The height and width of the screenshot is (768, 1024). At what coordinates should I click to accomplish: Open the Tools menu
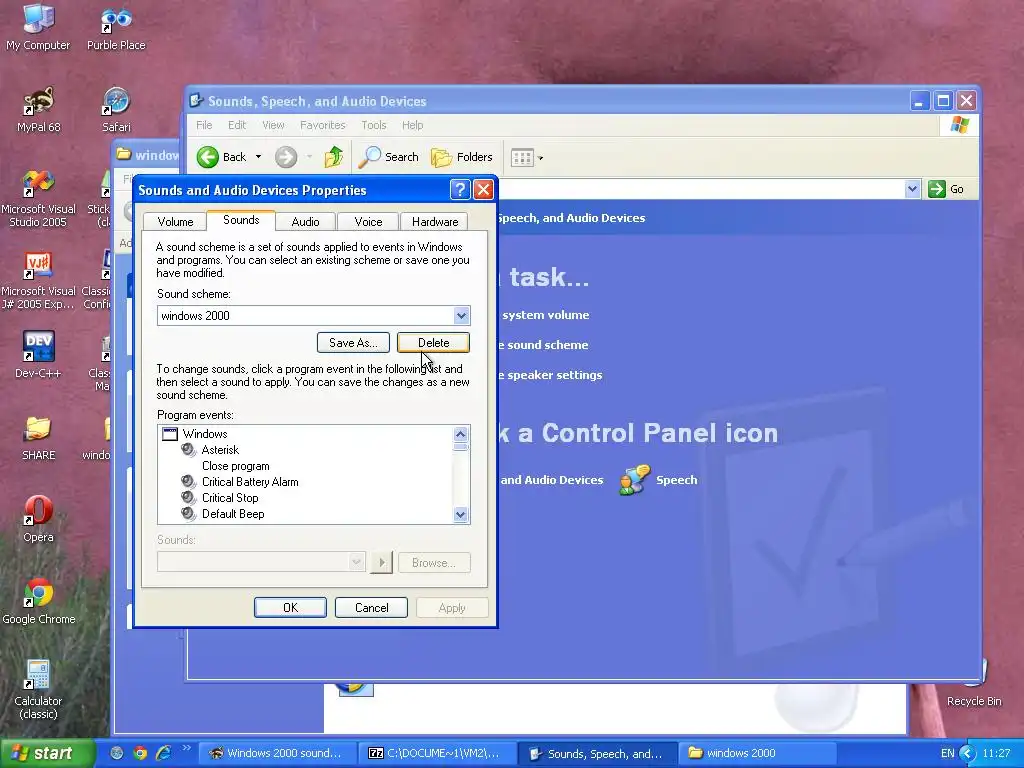[374, 125]
